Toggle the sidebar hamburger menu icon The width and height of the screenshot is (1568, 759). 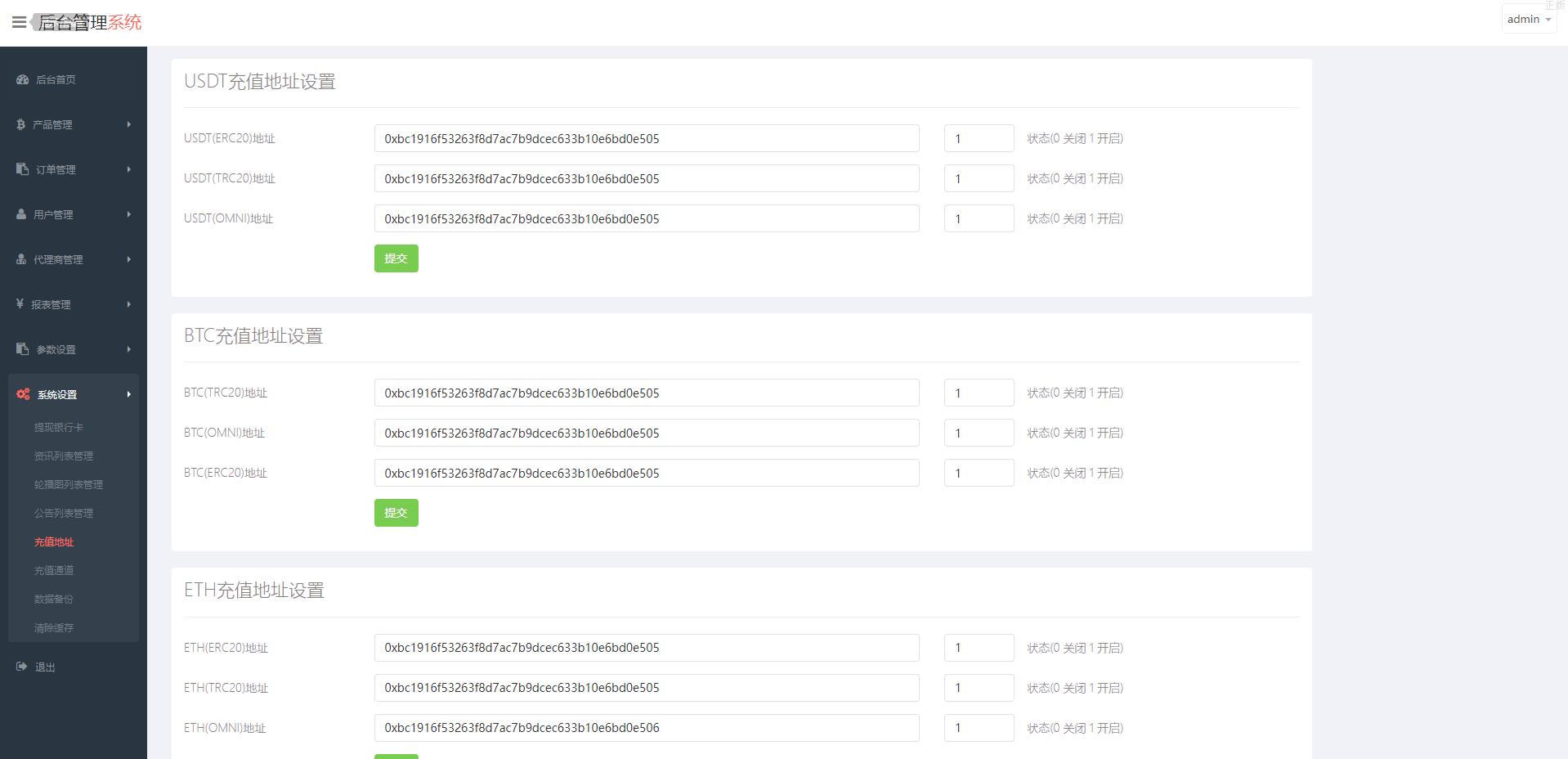click(x=19, y=22)
